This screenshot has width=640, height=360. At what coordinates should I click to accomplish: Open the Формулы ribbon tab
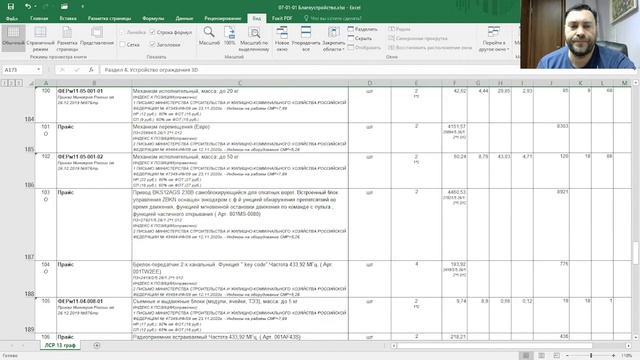pyautogui.click(x=153, y=18)
